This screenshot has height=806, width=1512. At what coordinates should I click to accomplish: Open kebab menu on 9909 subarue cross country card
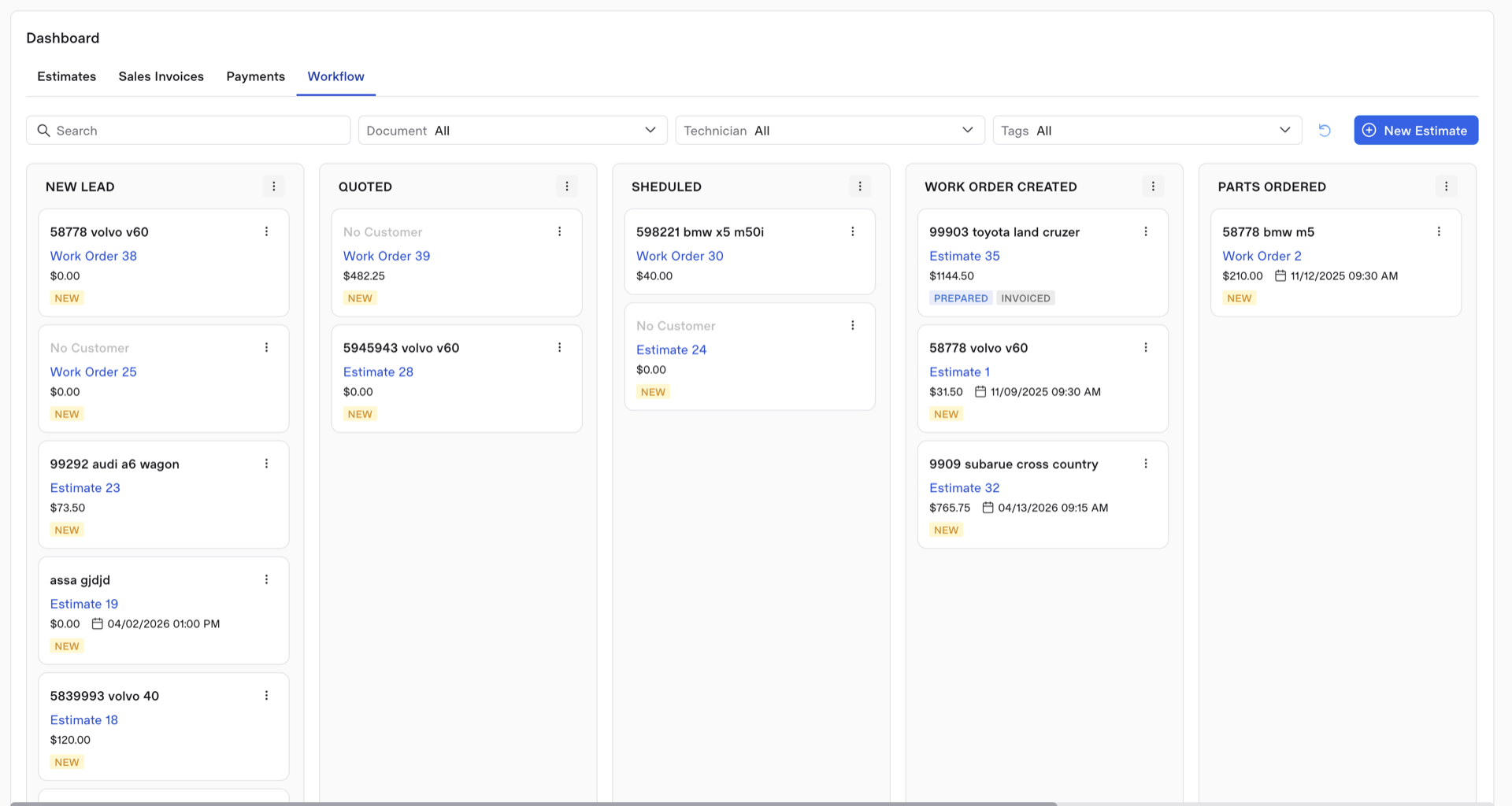pos(1146,464)
